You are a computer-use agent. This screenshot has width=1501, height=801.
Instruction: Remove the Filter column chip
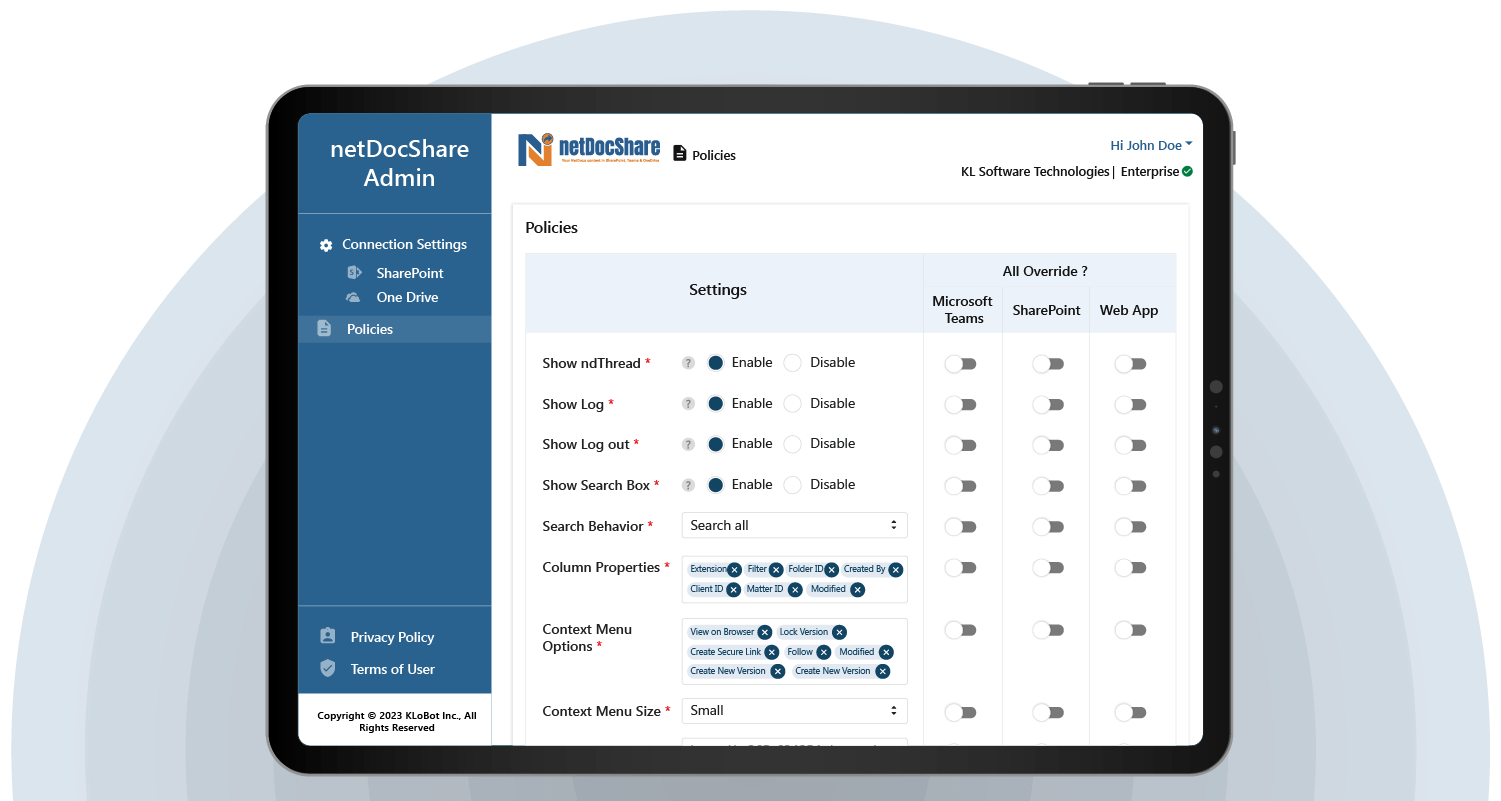(776, 570)
